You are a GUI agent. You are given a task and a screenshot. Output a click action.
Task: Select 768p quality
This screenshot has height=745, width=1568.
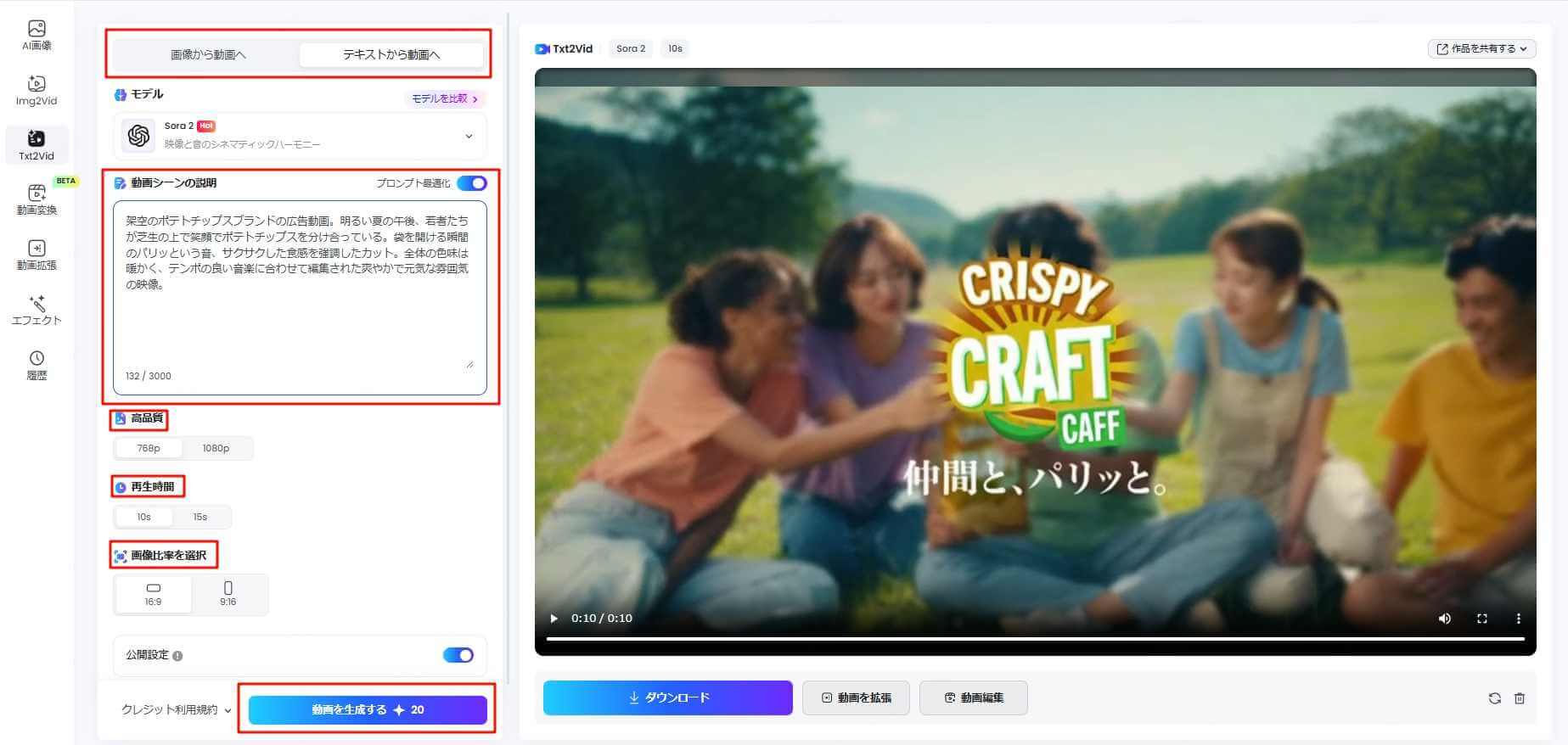click(149, 448)
